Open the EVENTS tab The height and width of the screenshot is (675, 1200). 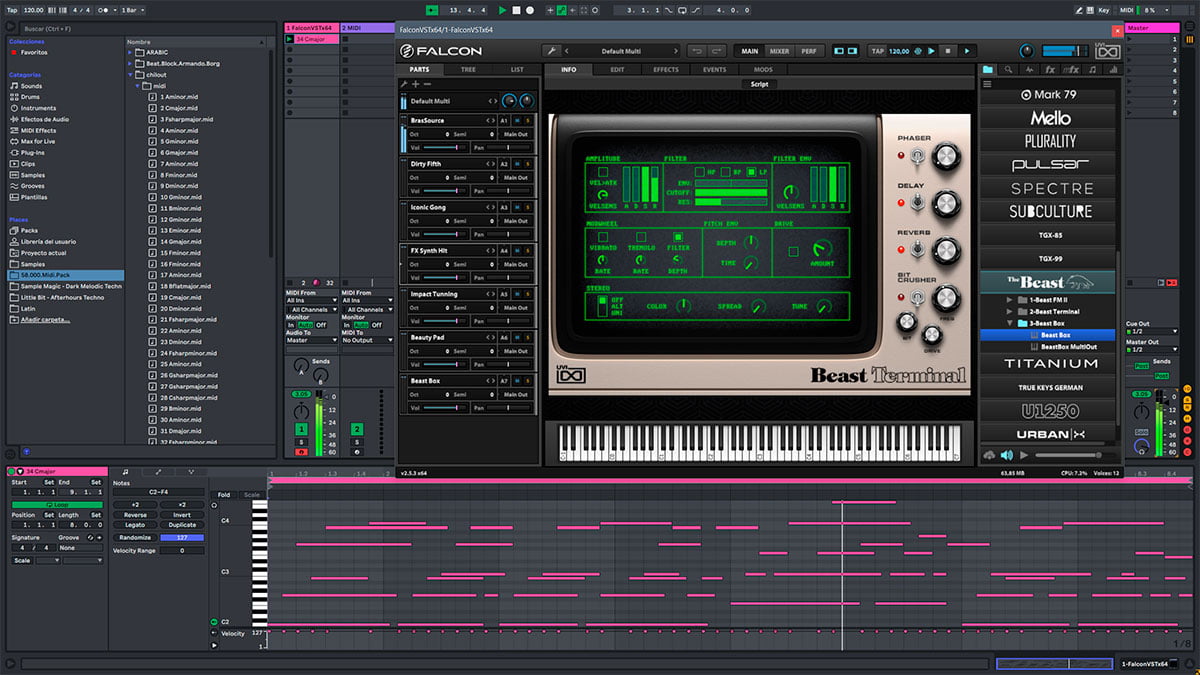click(x=714, y=70)
